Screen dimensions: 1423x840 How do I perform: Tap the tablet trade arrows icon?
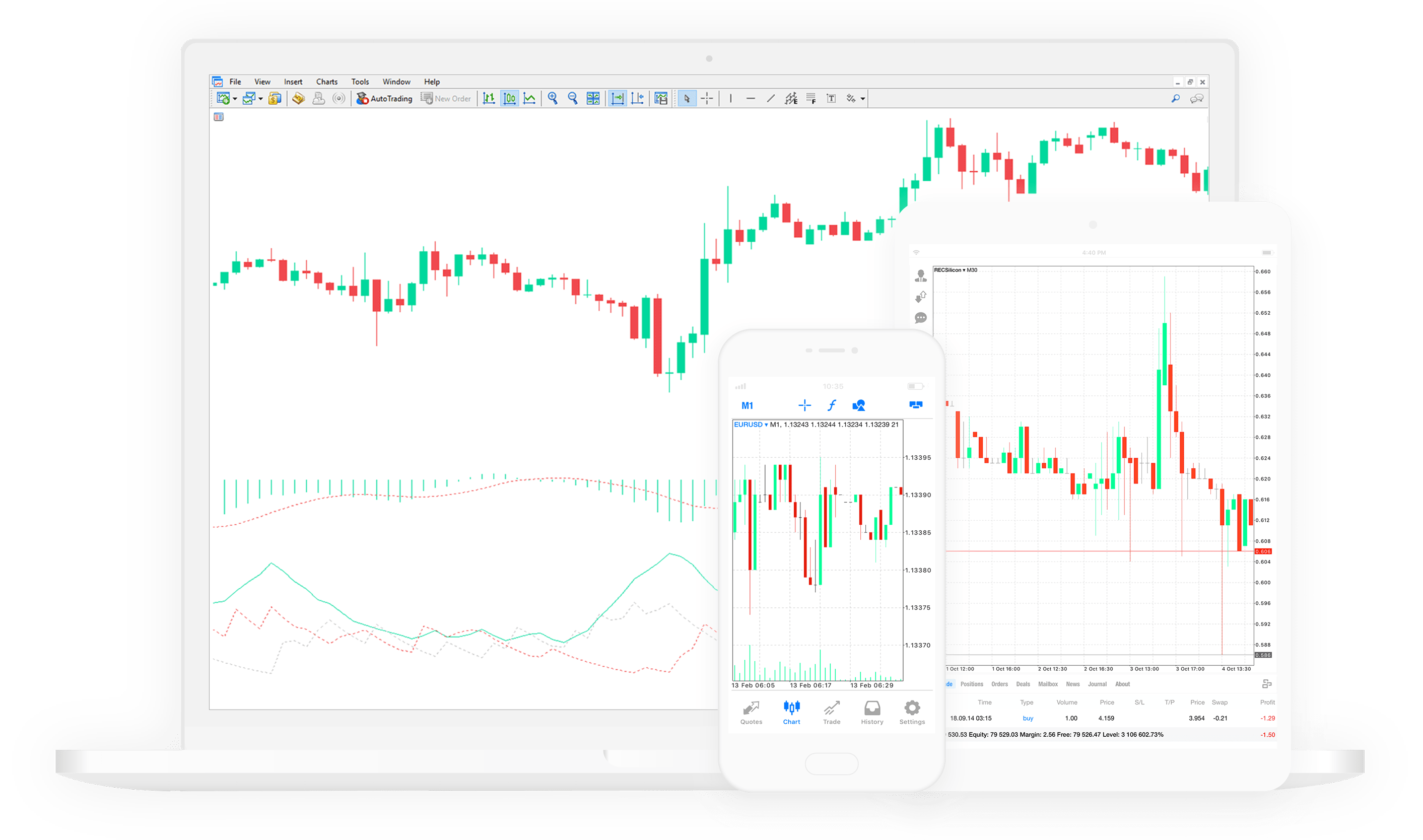pyautogui.click(x=921, y=297)
